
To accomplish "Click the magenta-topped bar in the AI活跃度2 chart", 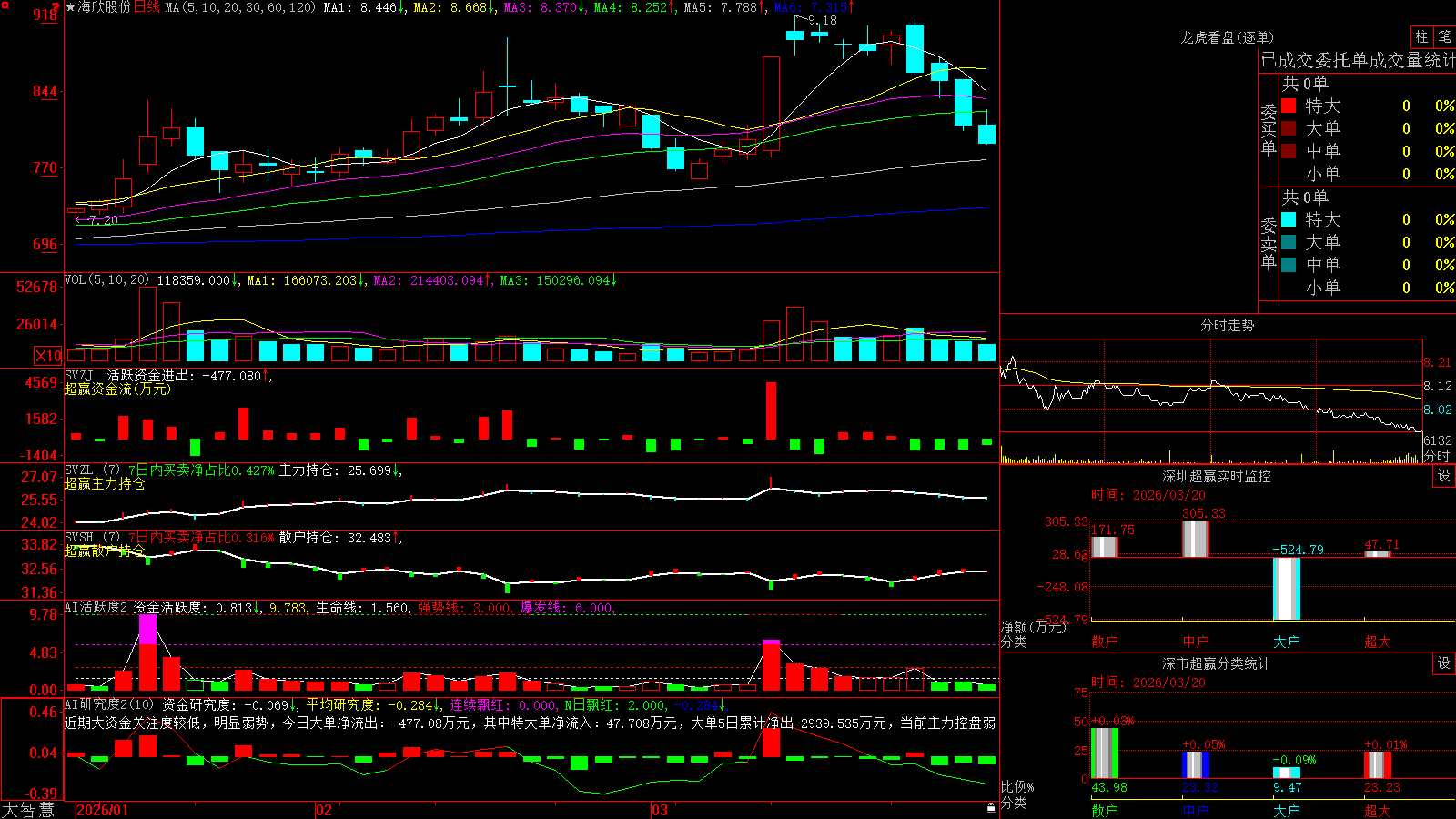I will [147, 652].
